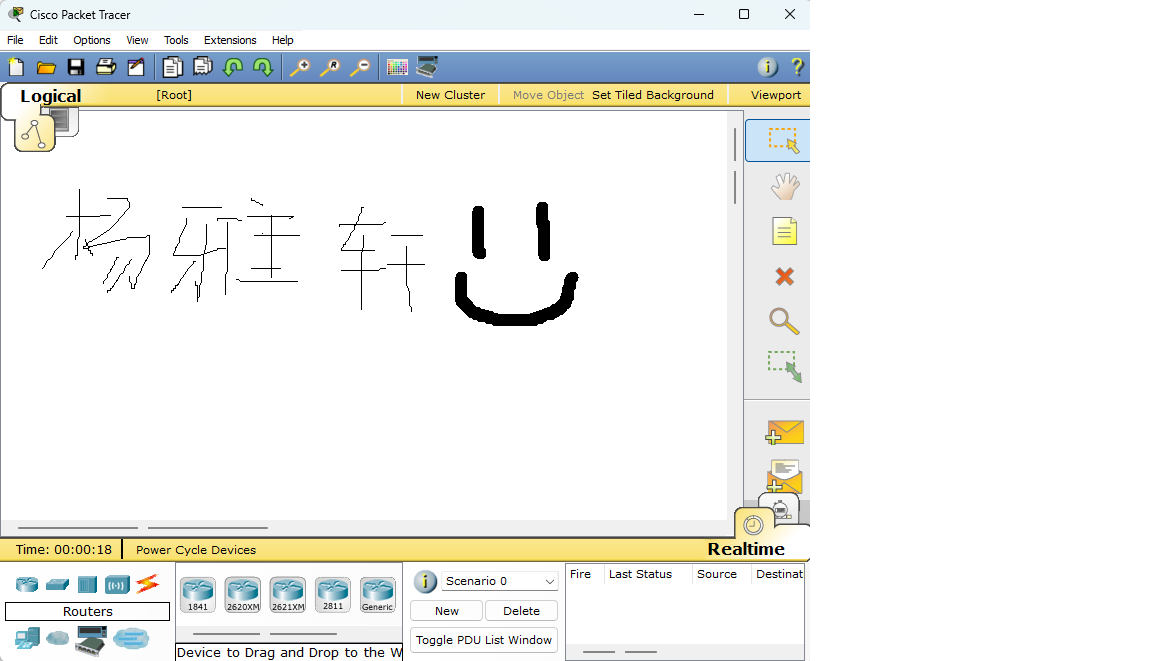Pick the 2811 router device

click(333, 594)
